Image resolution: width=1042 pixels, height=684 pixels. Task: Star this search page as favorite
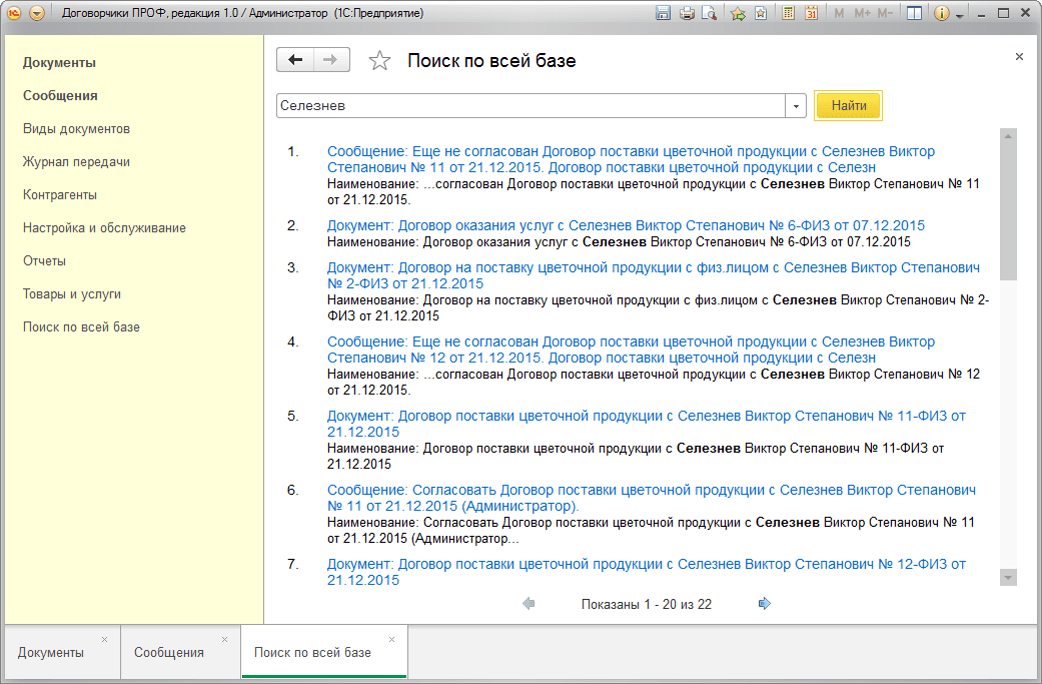click(379, 61)
